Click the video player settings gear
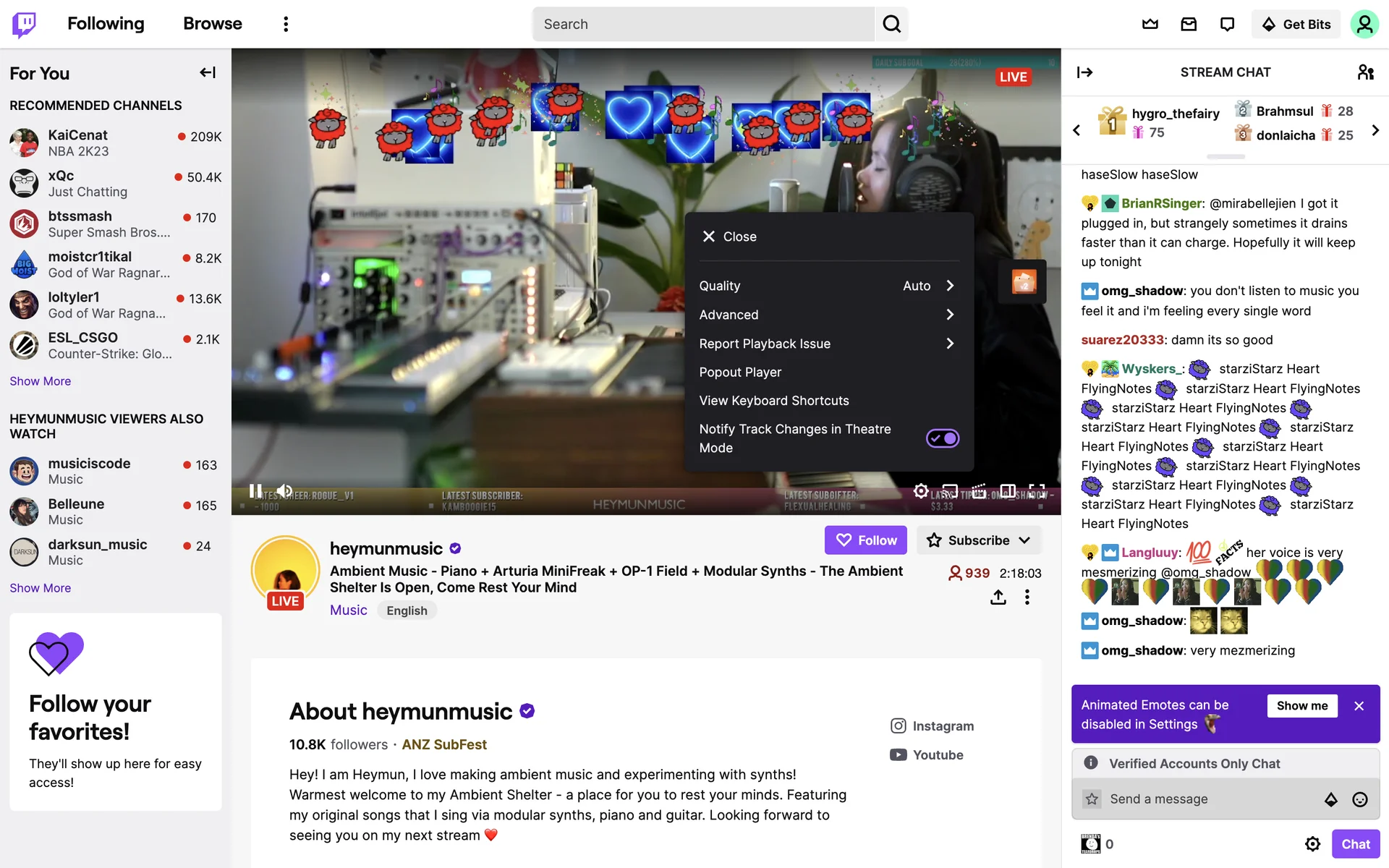This screenshot has width=1389, height=868. (x=920, y=491)
